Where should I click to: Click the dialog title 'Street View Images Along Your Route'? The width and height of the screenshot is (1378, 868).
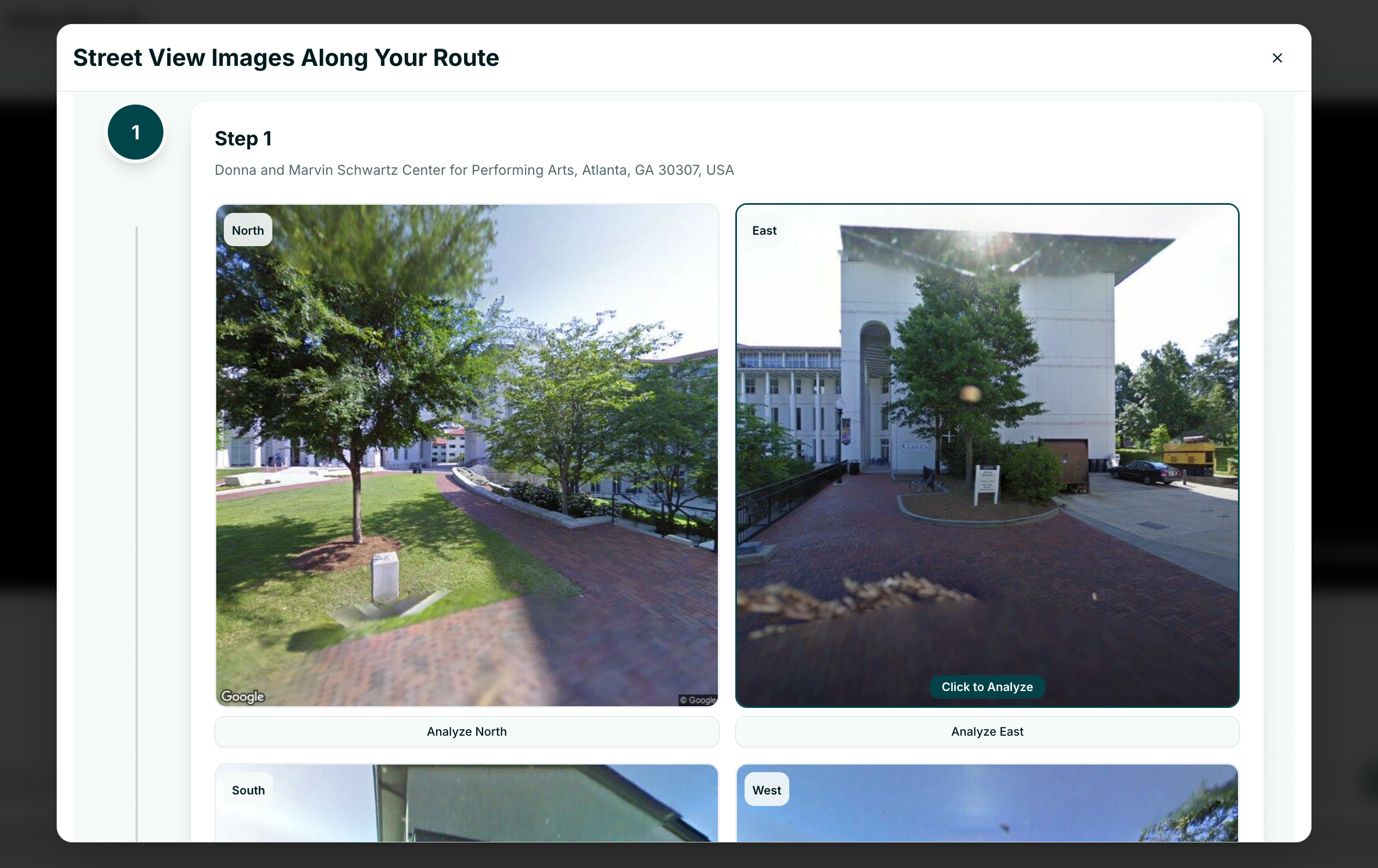coord(286,58)
